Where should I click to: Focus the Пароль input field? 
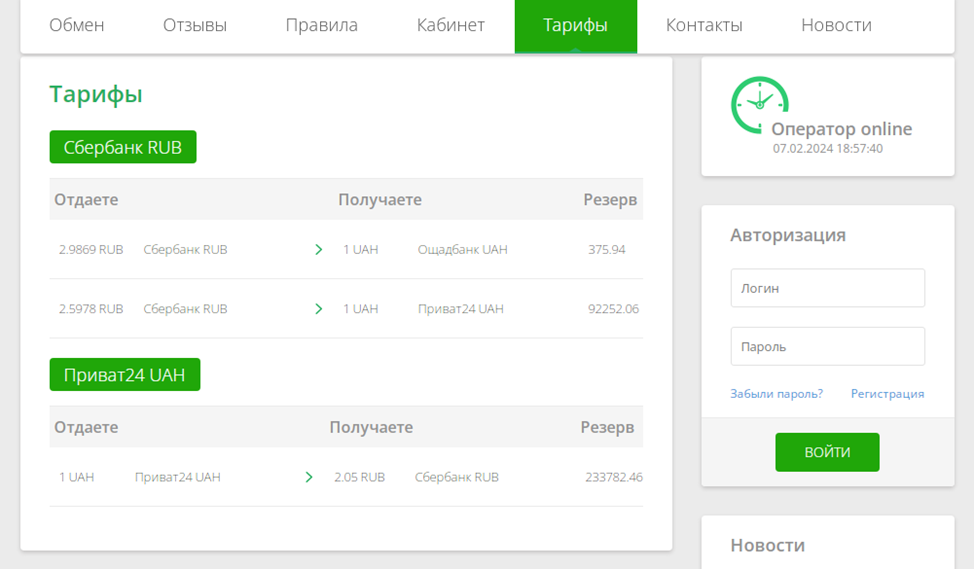(827, 347)
